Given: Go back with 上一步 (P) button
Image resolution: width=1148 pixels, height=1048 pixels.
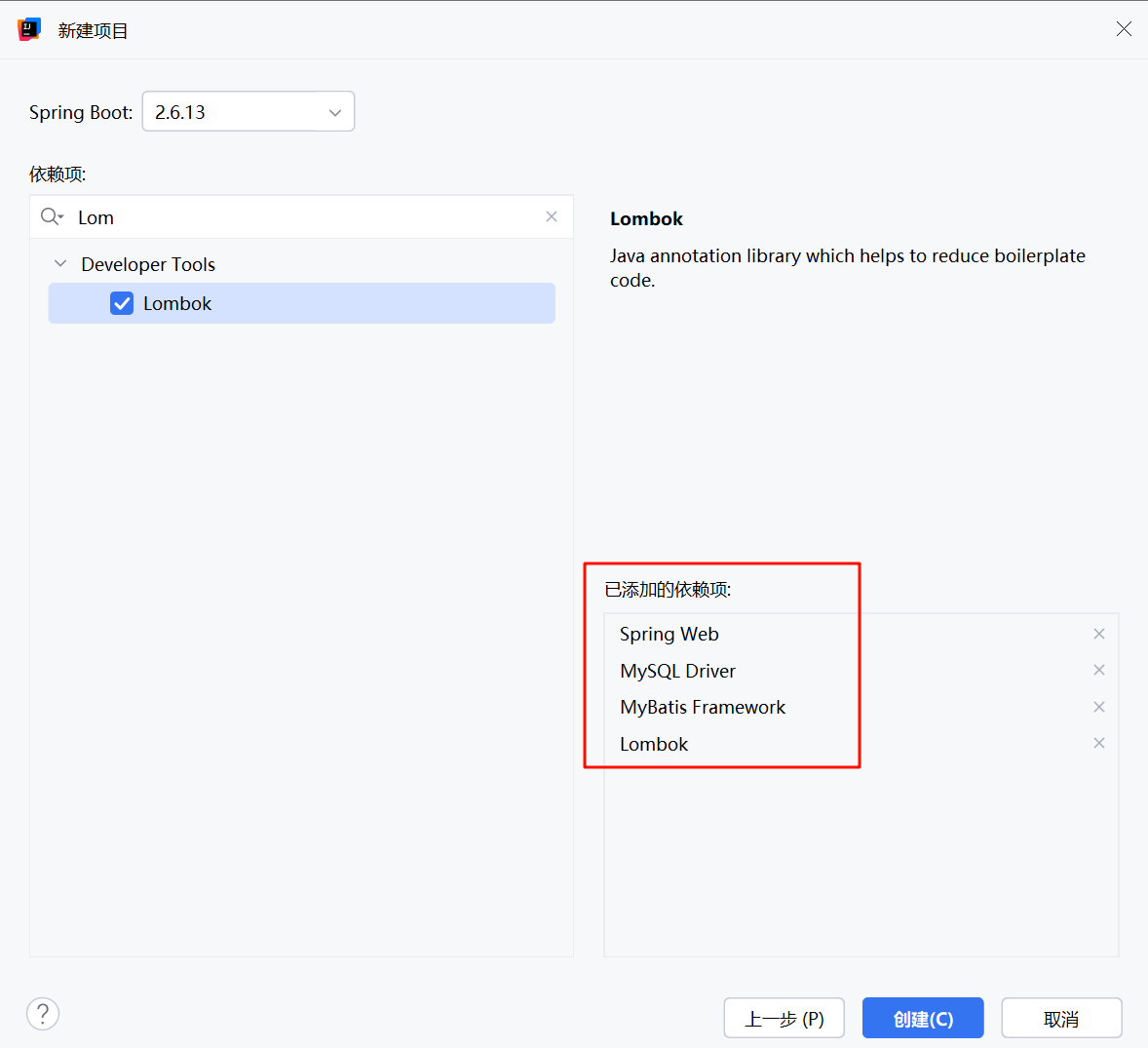Looking at the screenshot, I should pyautogui.click(x=784, y=1018).
